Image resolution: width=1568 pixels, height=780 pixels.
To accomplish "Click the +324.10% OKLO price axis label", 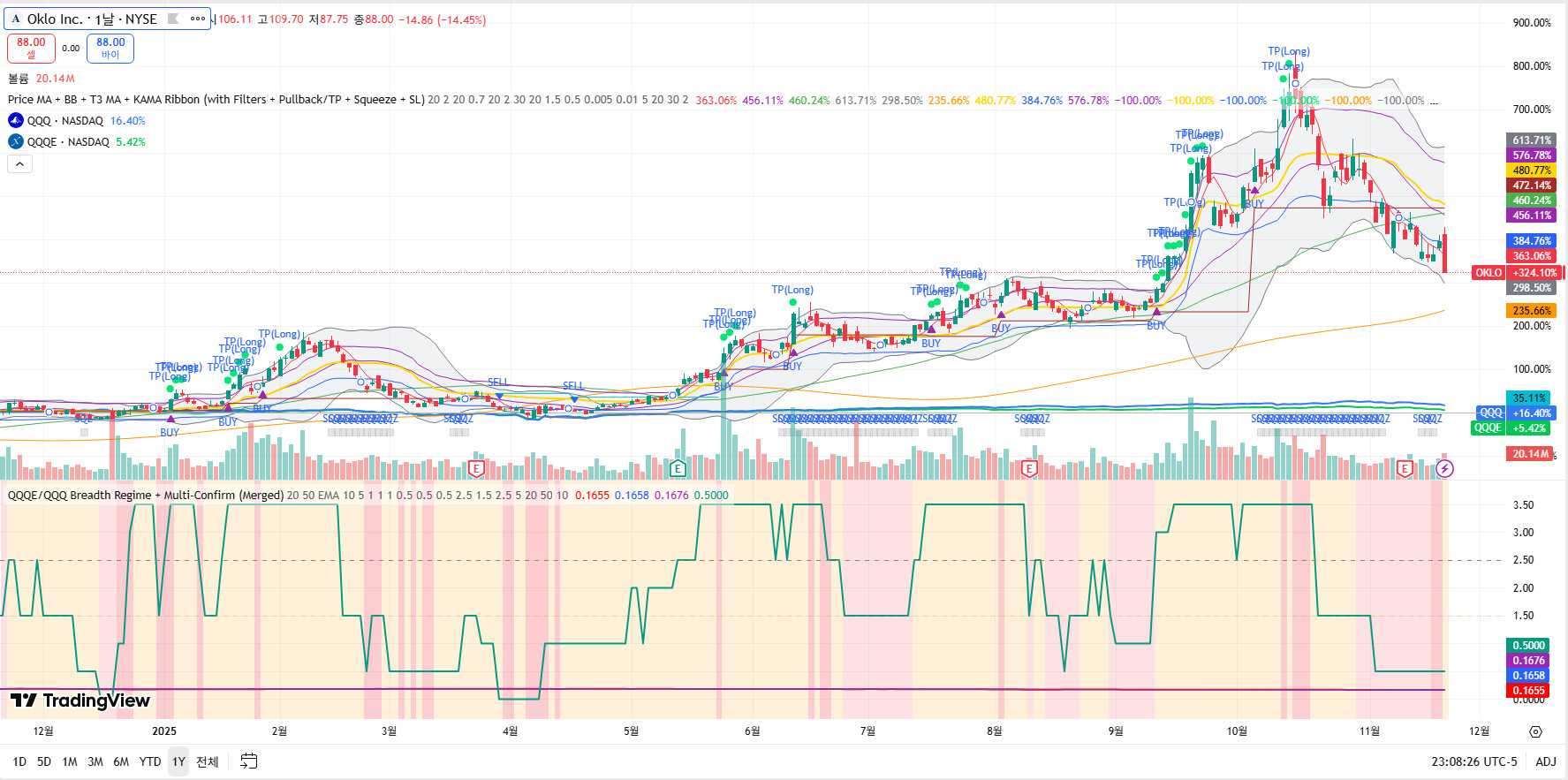I will tap(1534, 273).
